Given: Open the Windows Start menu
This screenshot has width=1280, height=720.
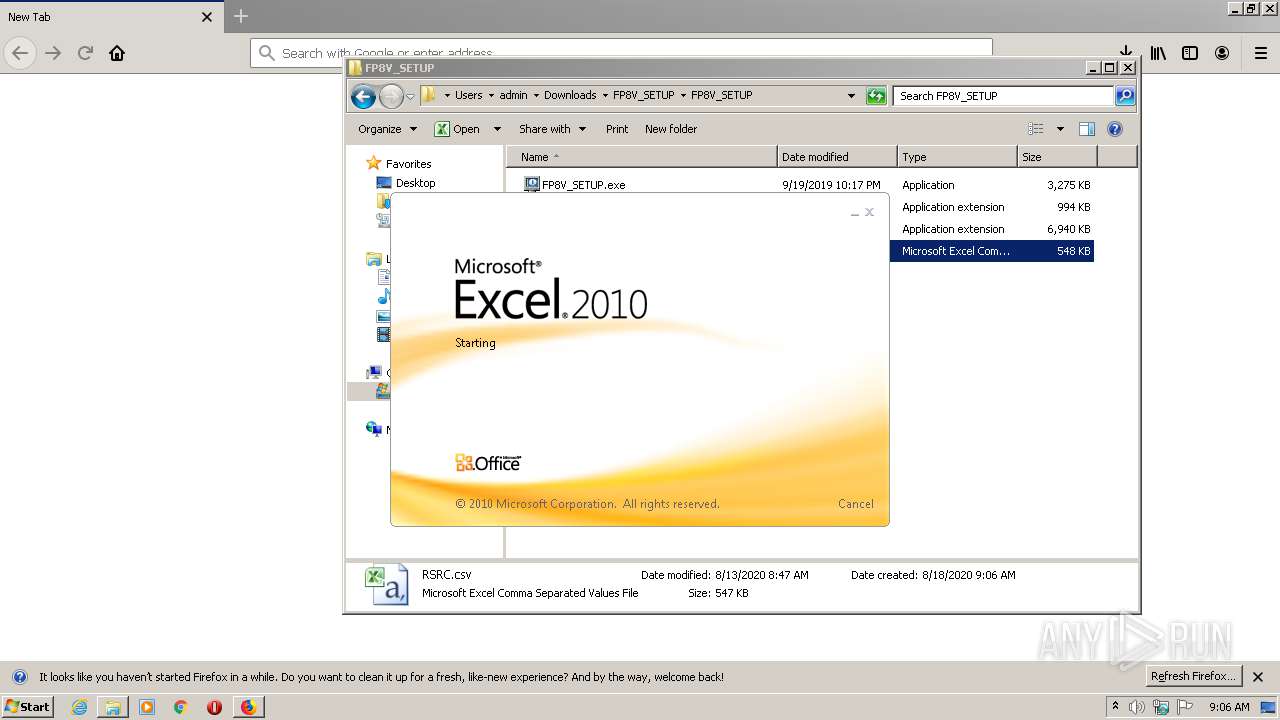Looking at the screenshot, I should tap(27, 706).
